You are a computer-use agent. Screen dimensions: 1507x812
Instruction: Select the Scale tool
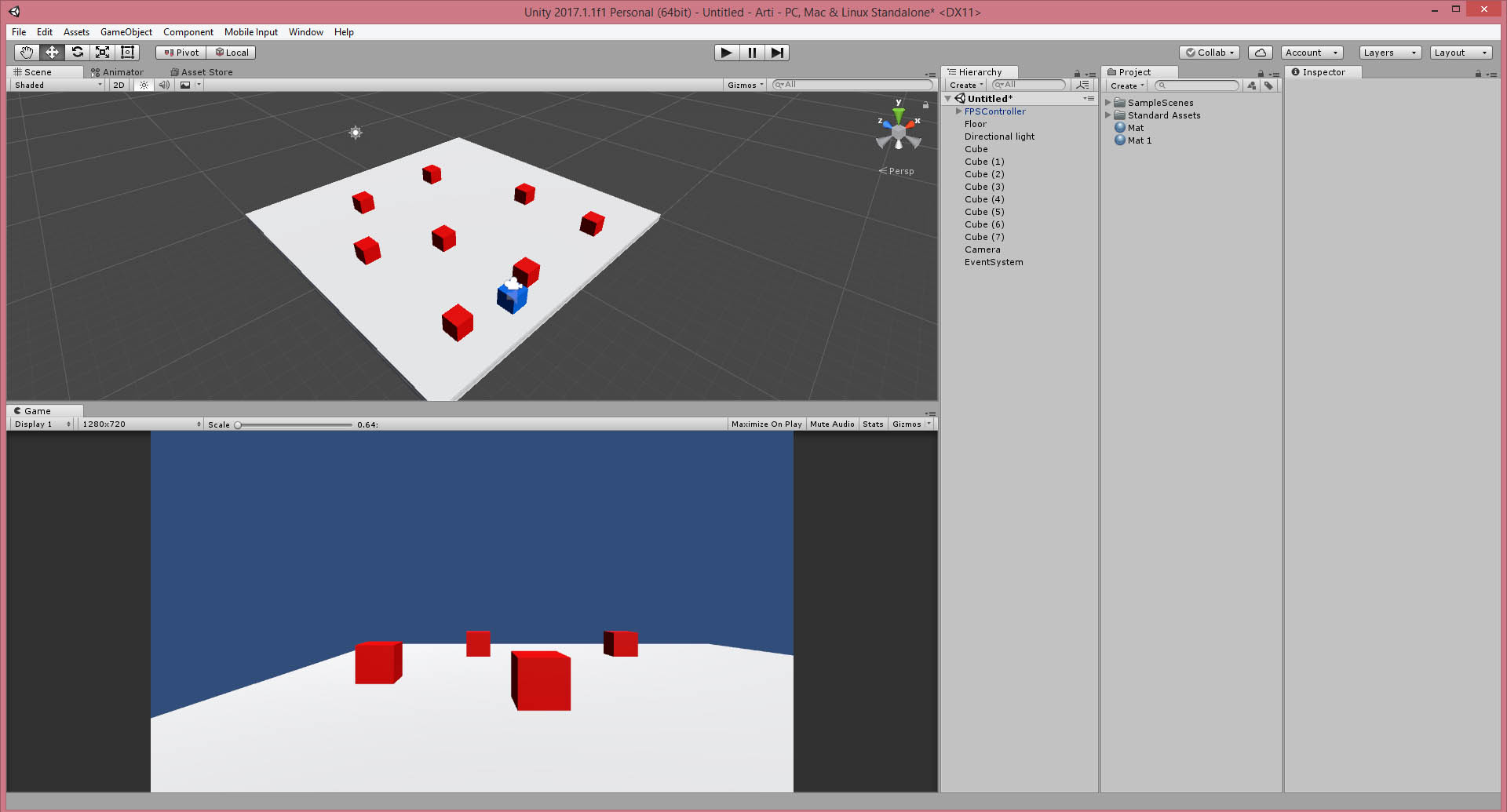pos(102,53)
